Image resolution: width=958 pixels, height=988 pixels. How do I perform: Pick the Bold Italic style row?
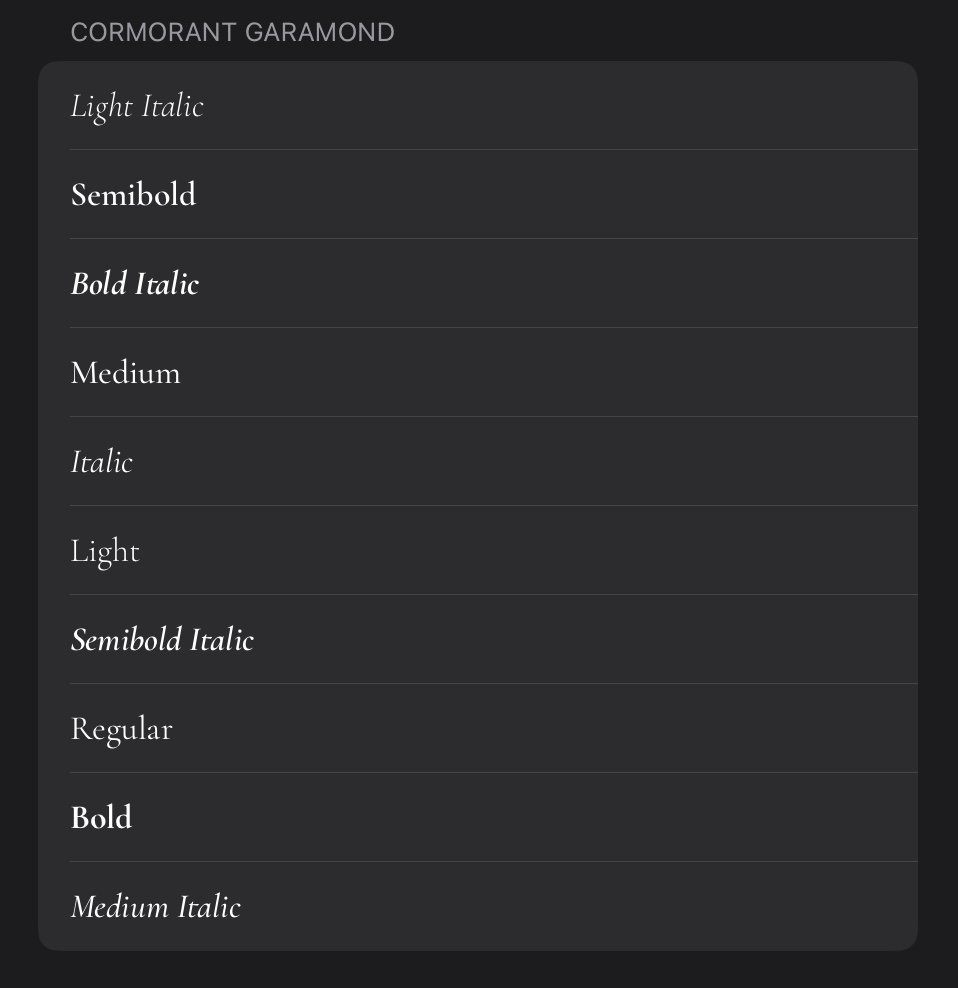click(135, 284)
